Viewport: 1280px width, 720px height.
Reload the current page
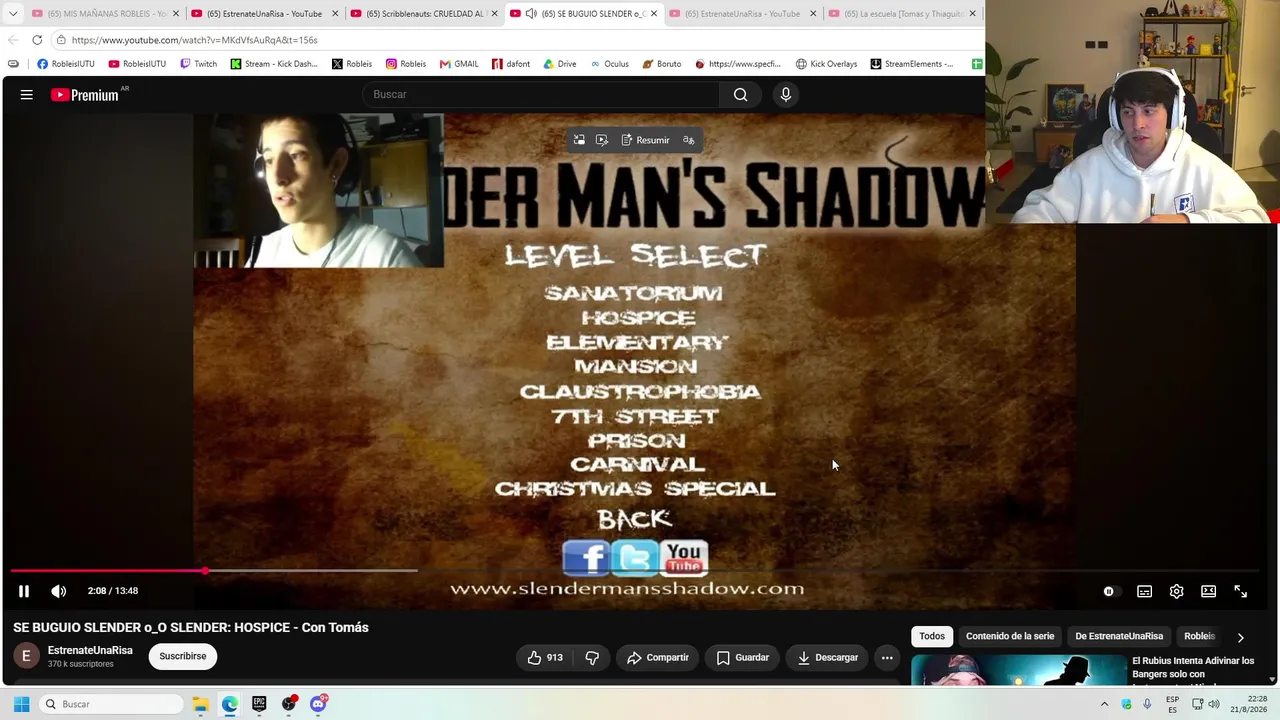click(x=37, y=40)
